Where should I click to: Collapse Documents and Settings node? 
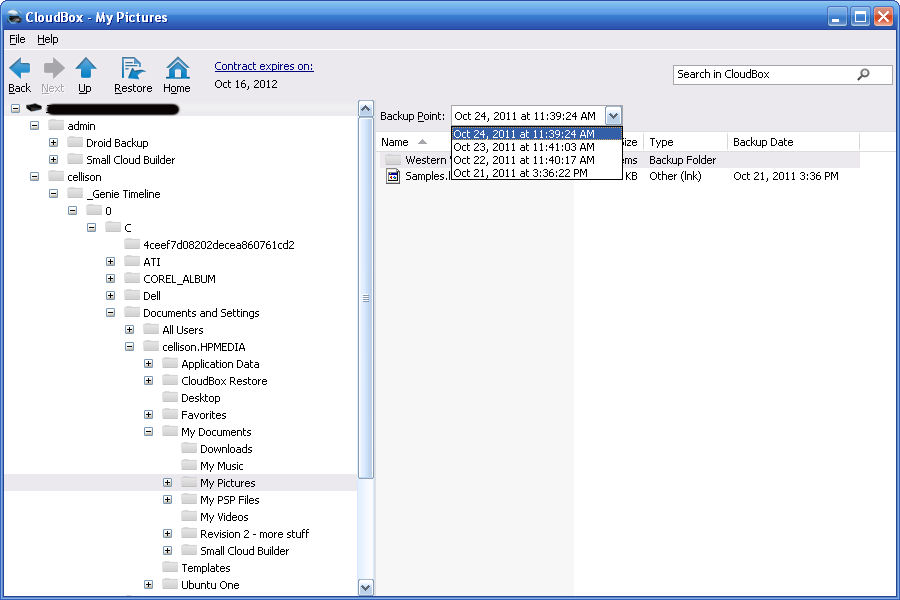click(x=110, y=312)
